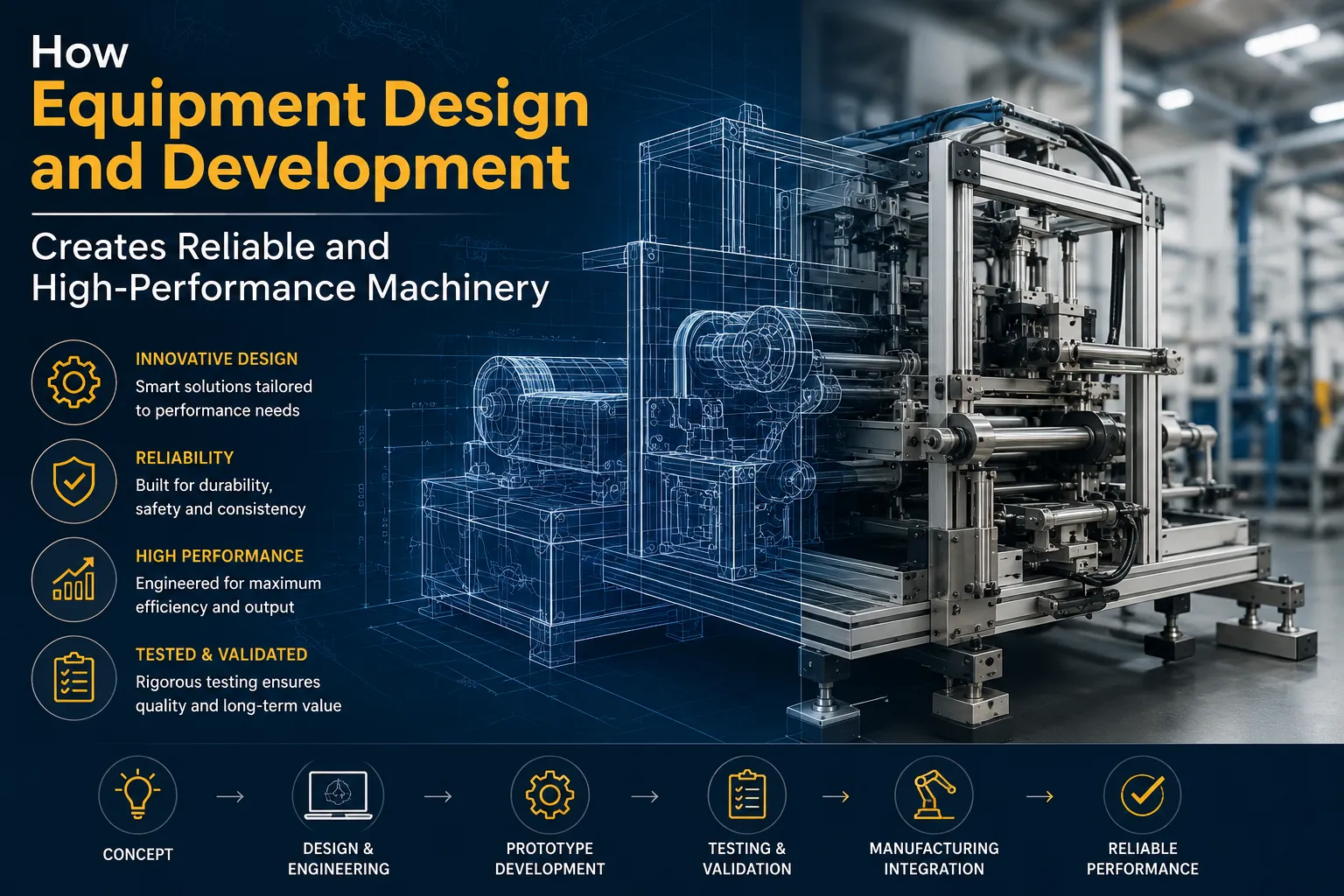
Task: Click the growth chart icon beside High Performance
Action: tap(73, 580)
